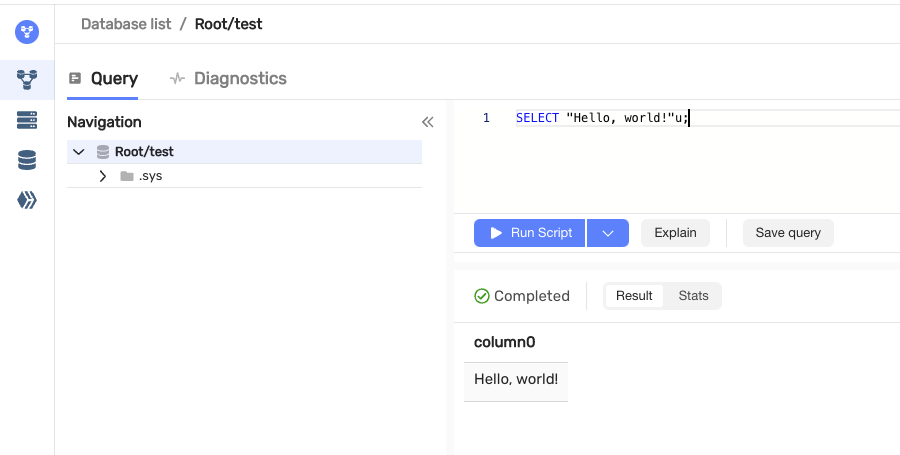Switch to the Query tab
This screenshot has width=900, height=455.
pyautogui.click(x=103, y=79)
